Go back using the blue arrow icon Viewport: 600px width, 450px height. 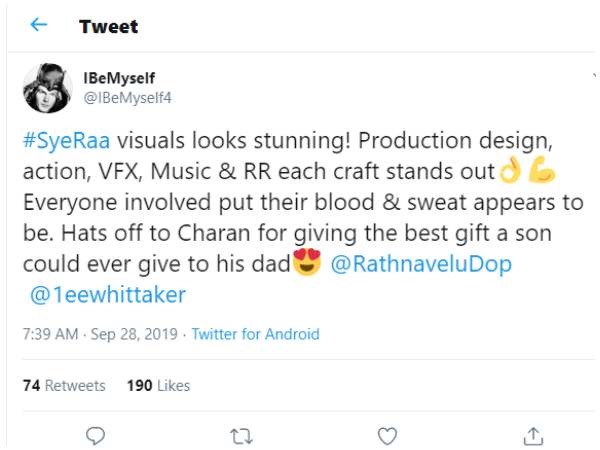pyautogui.click(x=39, y=25)
